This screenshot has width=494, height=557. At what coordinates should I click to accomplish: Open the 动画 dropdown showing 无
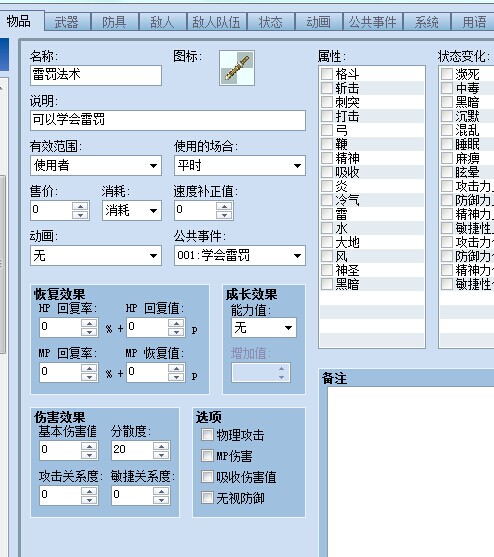(x=96, y=255)
